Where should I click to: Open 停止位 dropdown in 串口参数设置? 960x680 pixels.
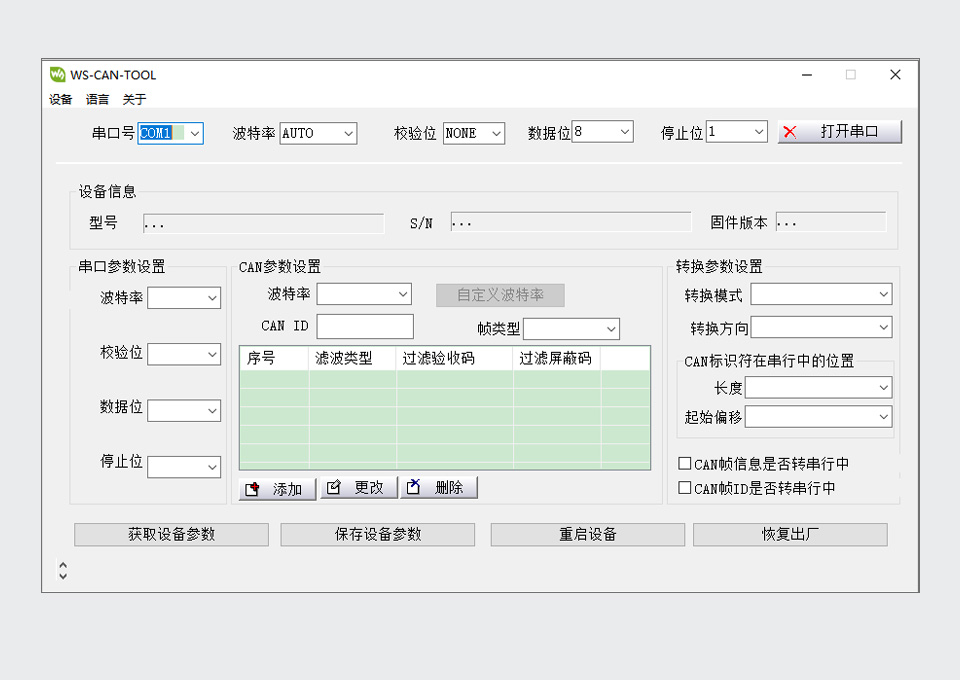pyautogui.click(x=184, y=467)
